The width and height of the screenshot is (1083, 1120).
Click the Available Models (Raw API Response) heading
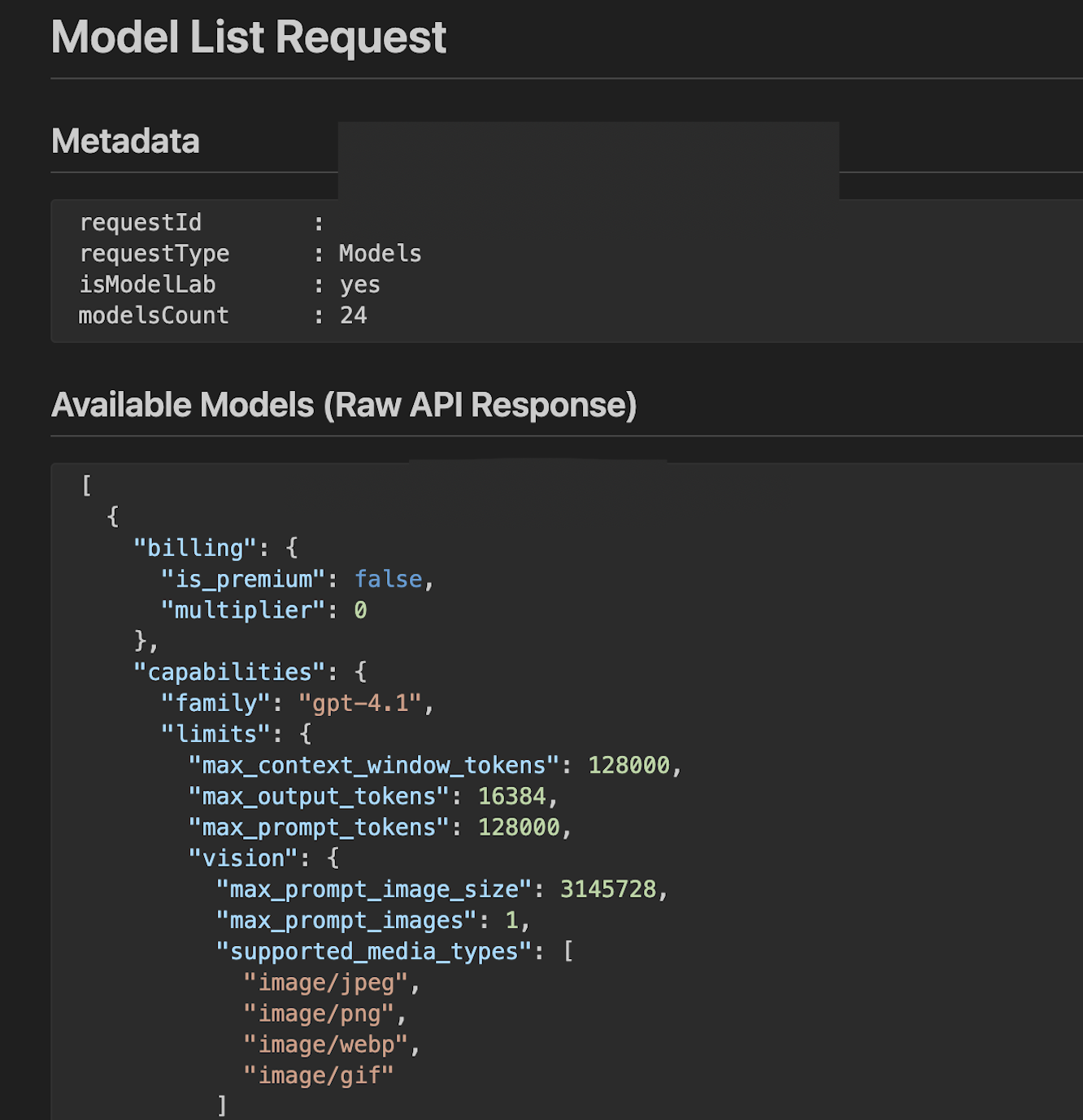[343, 405]
